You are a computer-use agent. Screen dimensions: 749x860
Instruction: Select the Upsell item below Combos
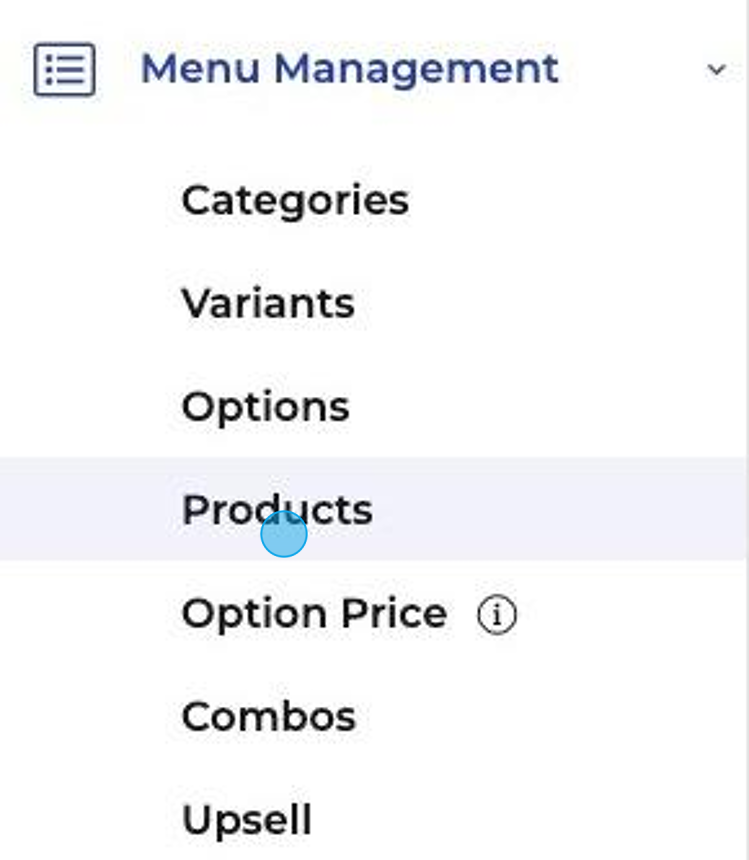tap(246, 821)
